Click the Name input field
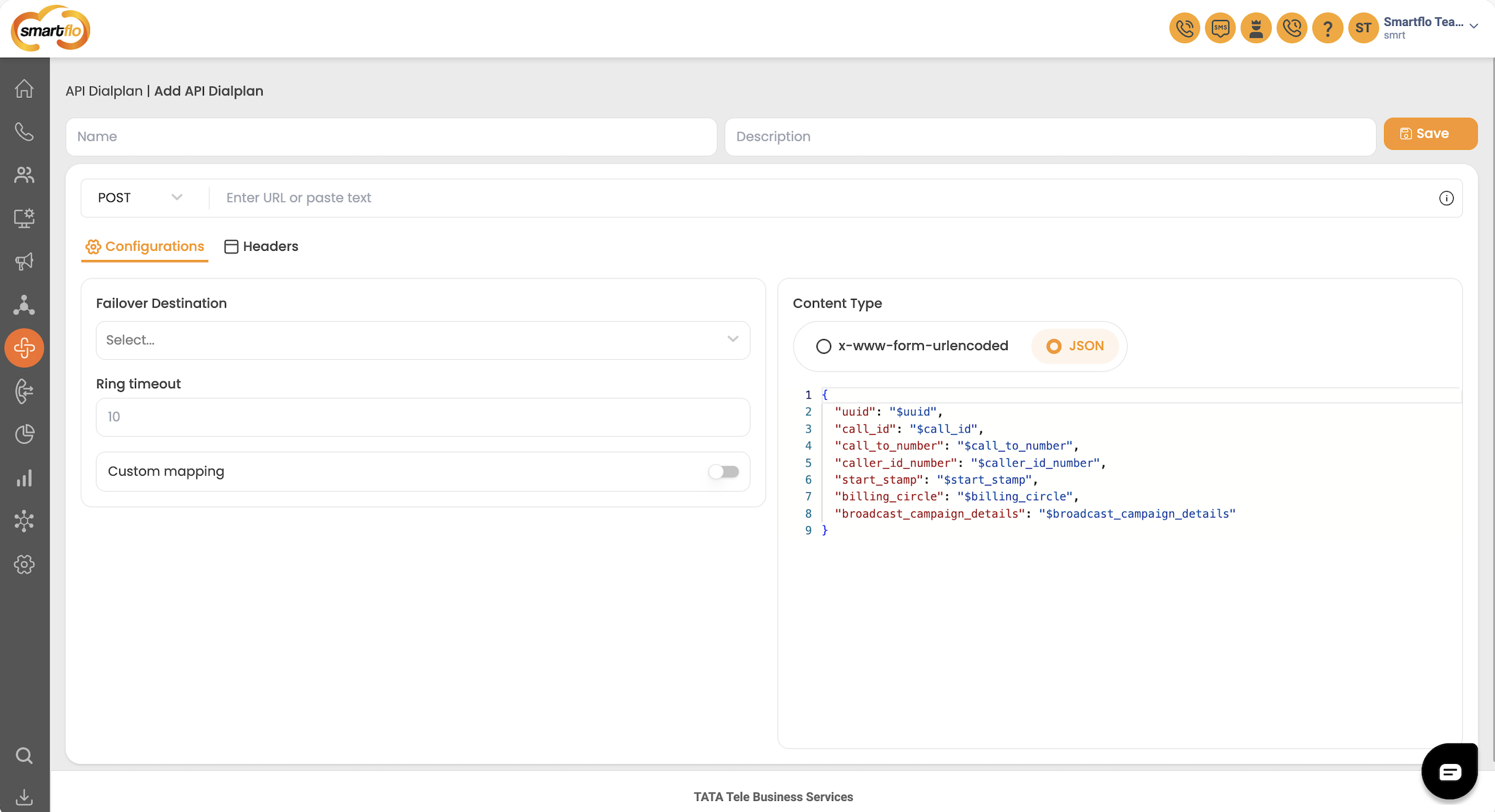This screenshot has width=1495, height=812. [391, 137]
